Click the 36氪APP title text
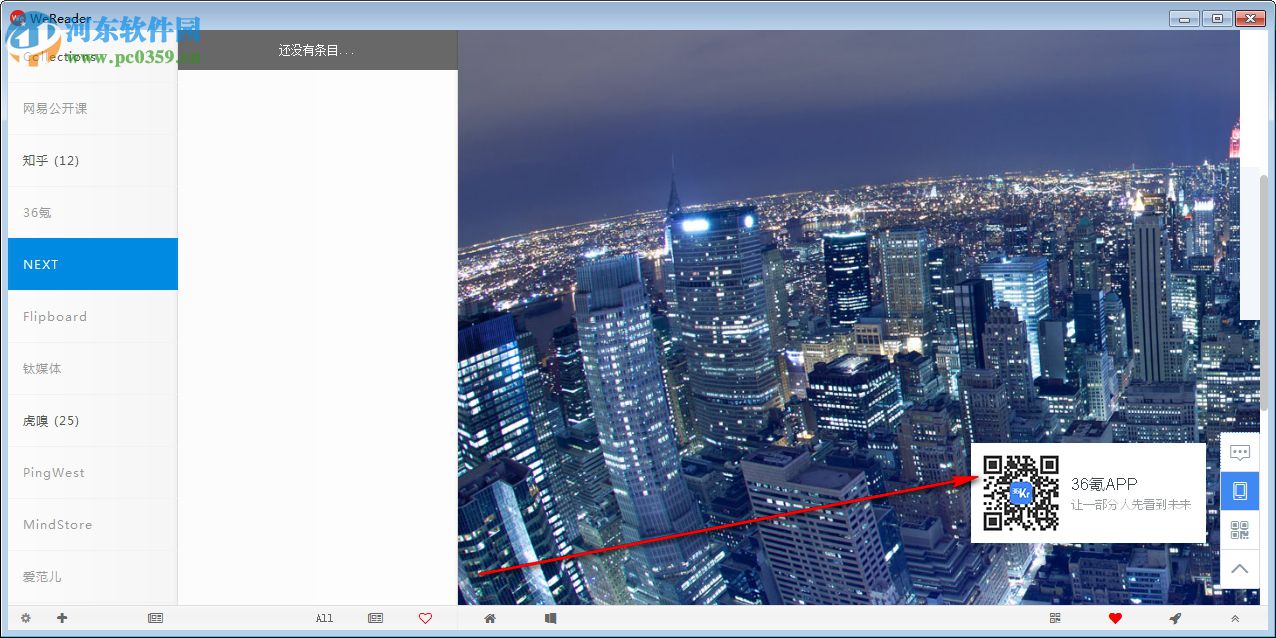This screenshot has width=1276, height=638. (x=1104, y=484)
